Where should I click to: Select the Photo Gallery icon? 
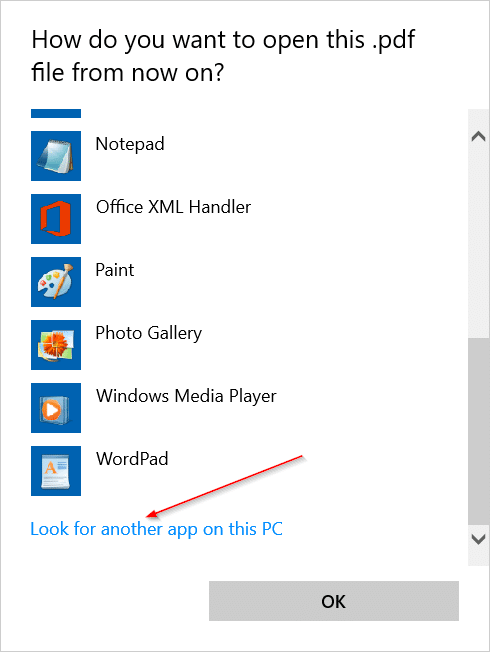[x=56, y=345]
